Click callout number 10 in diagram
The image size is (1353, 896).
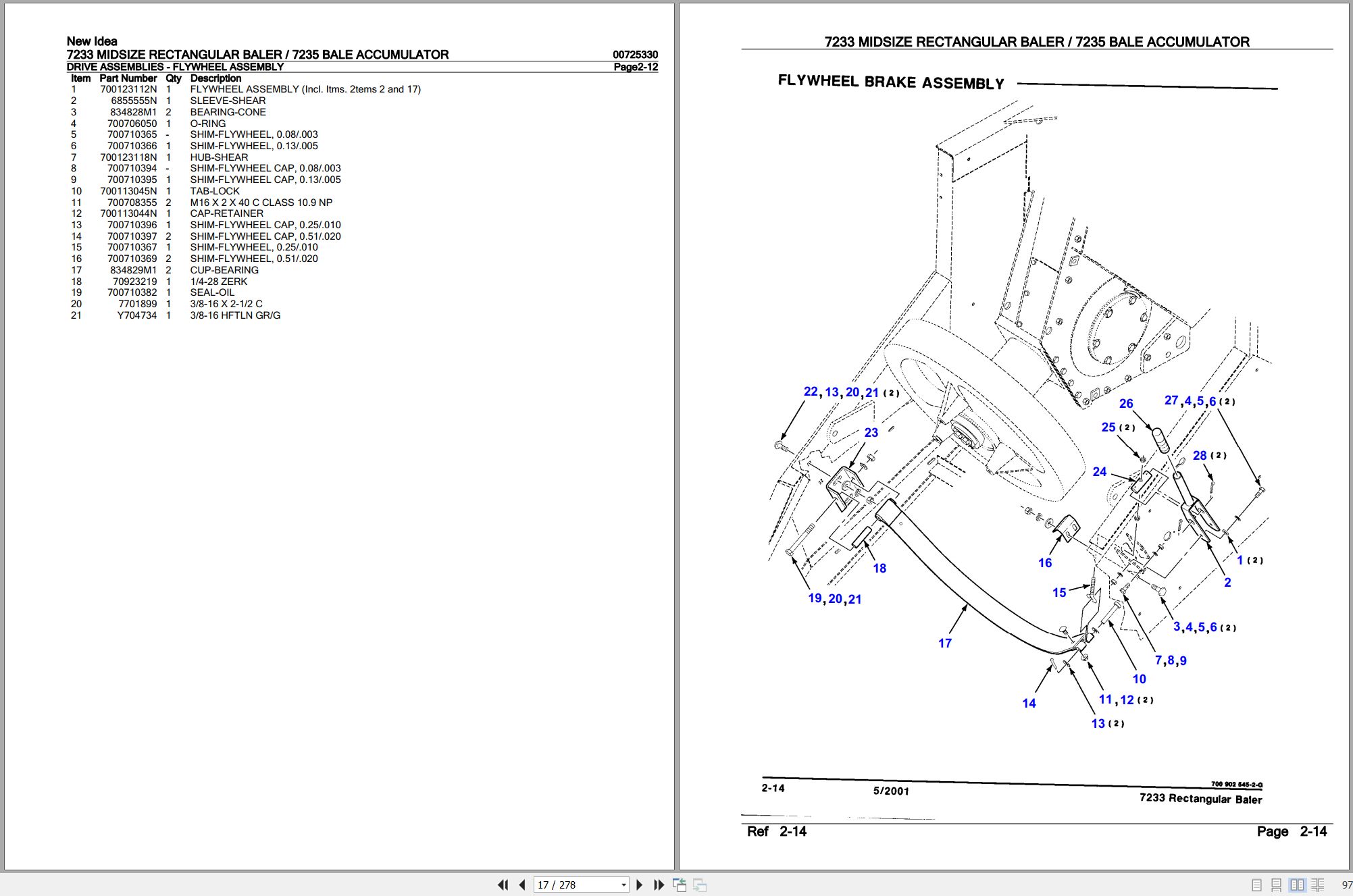(x=1139, y=679)
